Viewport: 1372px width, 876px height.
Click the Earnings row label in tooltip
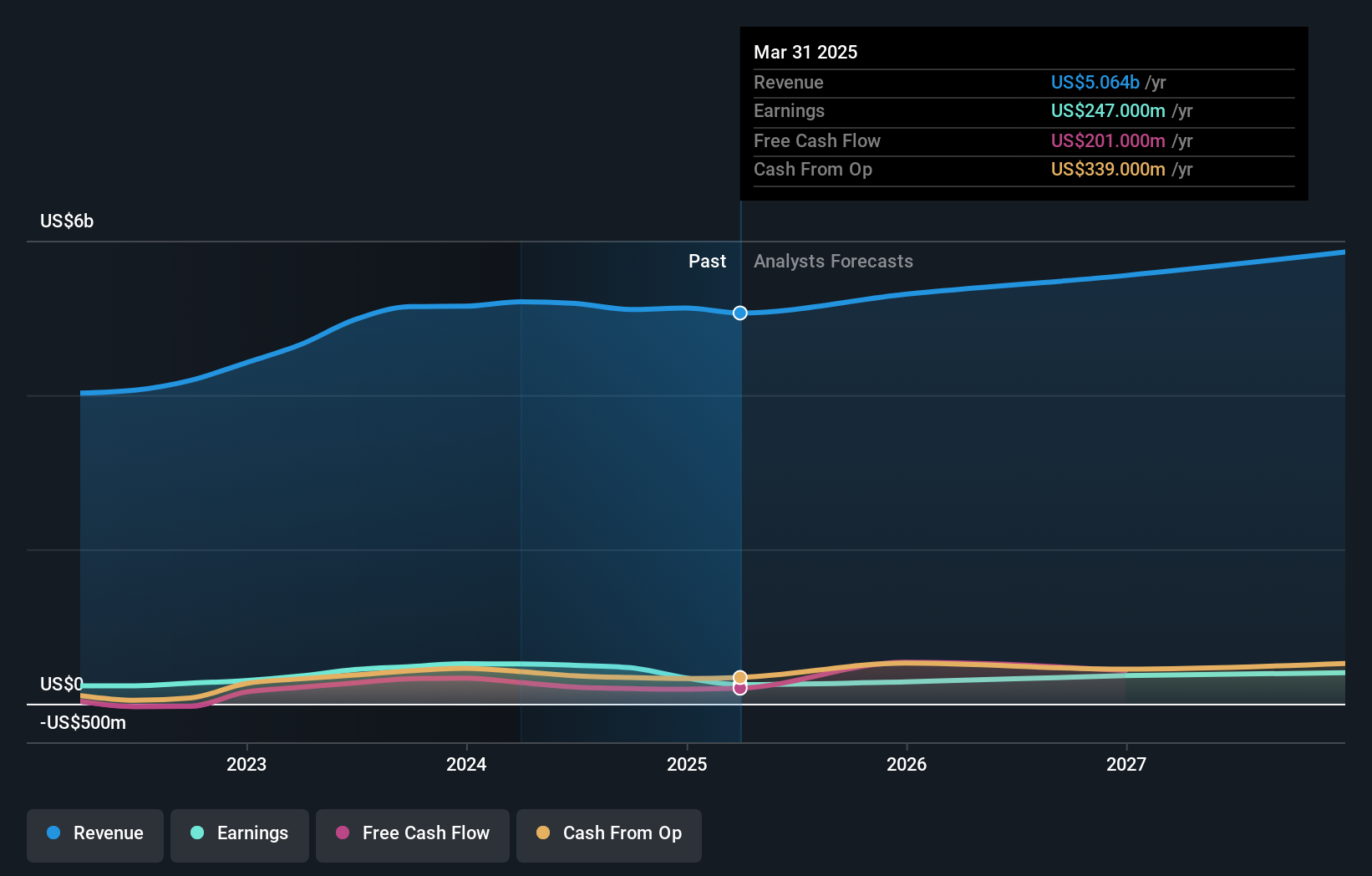tap(789, 110)
